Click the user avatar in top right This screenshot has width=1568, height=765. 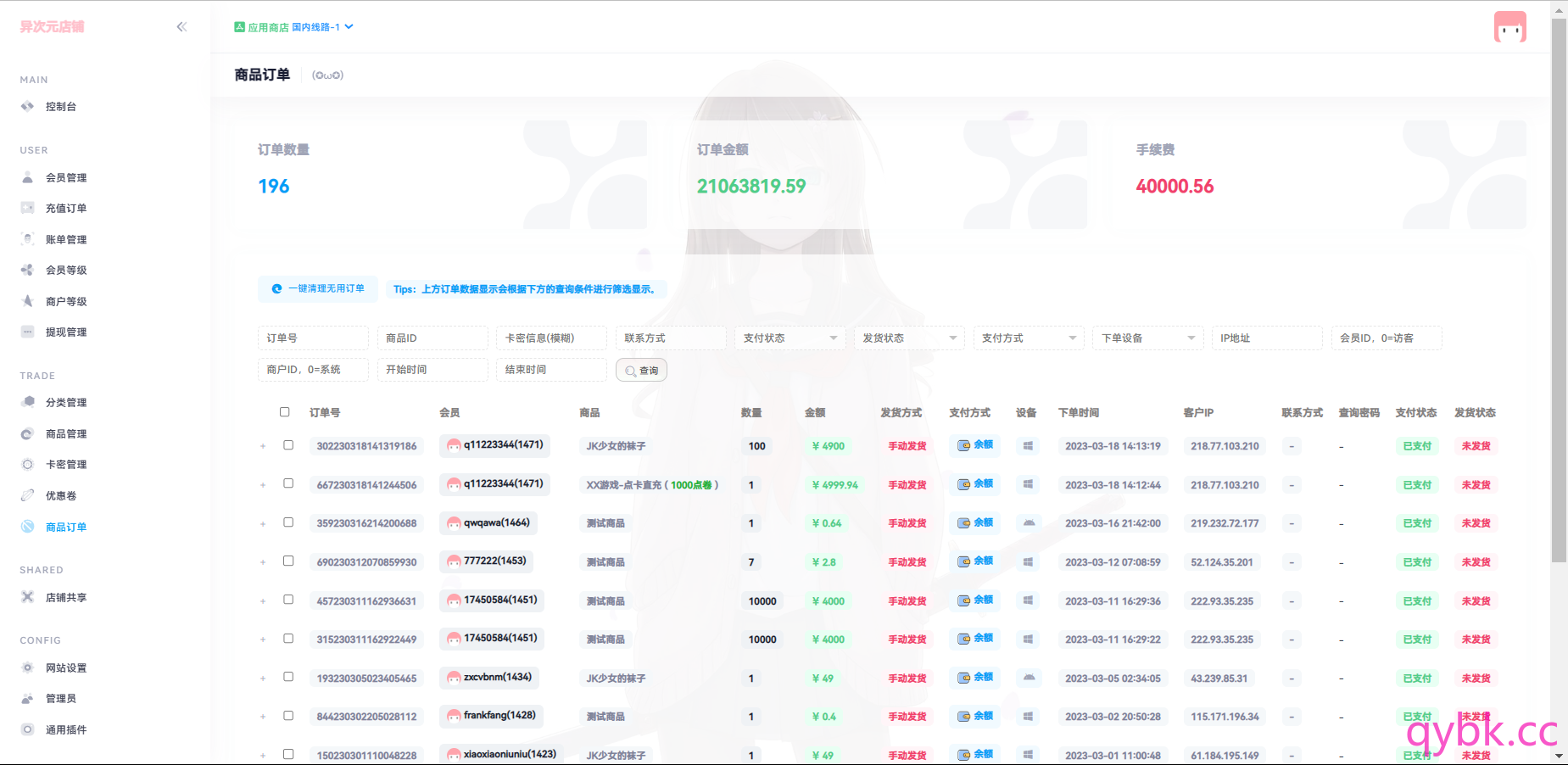1509,27
